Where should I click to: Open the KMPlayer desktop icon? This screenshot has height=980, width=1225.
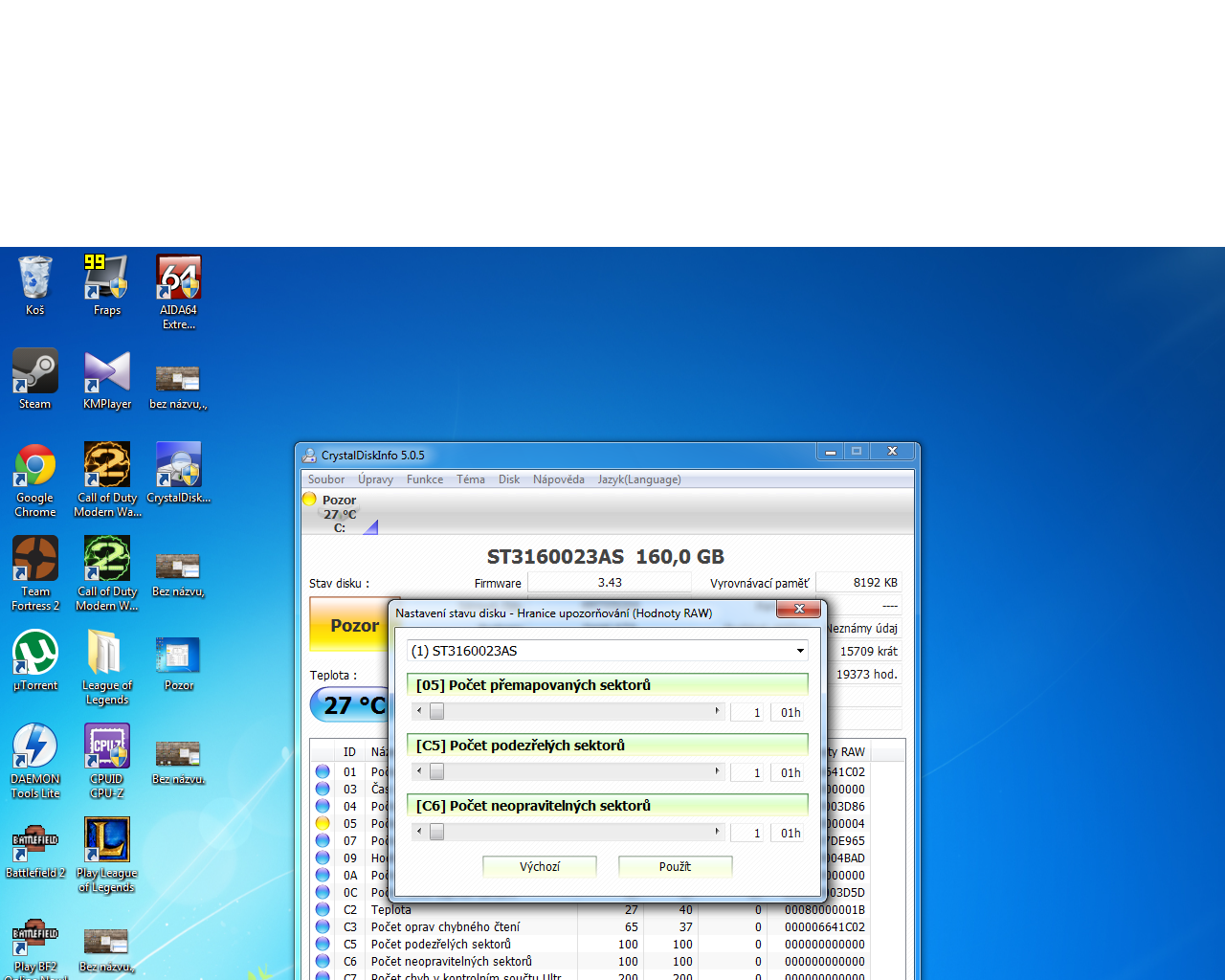click(106, 379)
